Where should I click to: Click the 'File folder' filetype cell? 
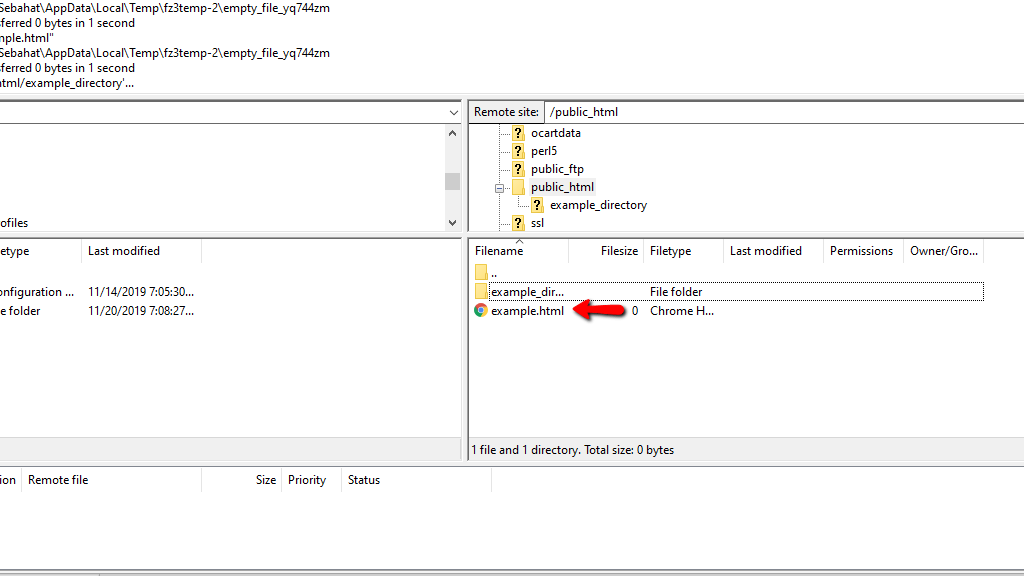(676, 292)
